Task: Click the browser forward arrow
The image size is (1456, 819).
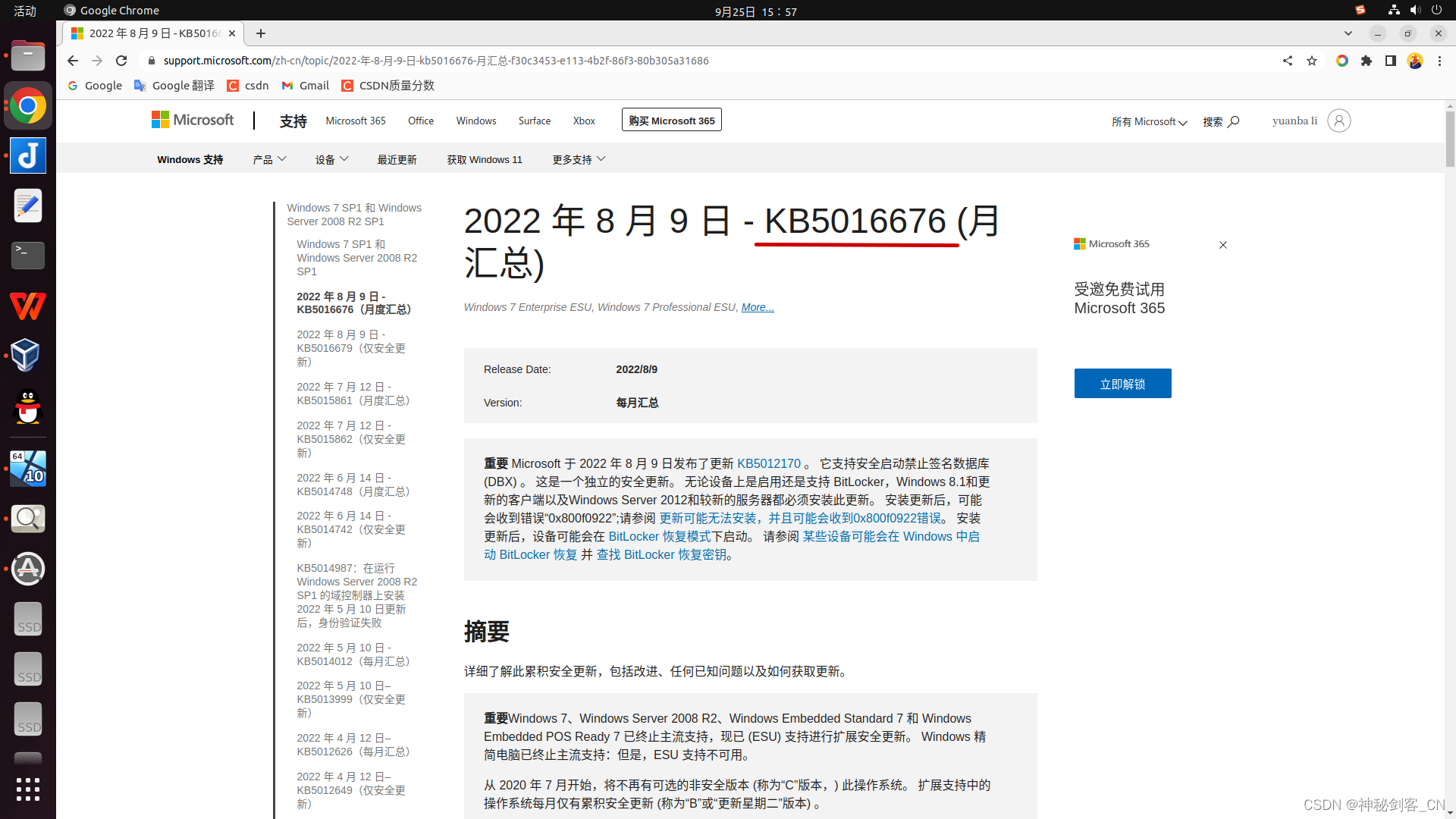Action: [97, 61]
